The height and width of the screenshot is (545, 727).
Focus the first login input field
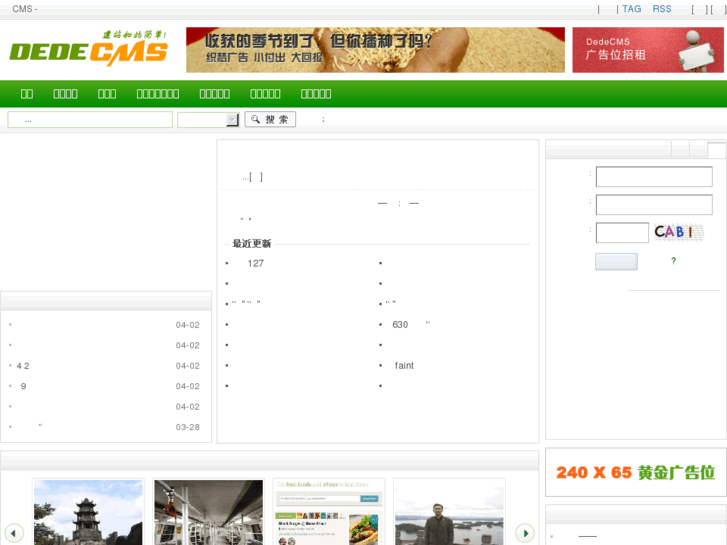(x=654, y=177)
